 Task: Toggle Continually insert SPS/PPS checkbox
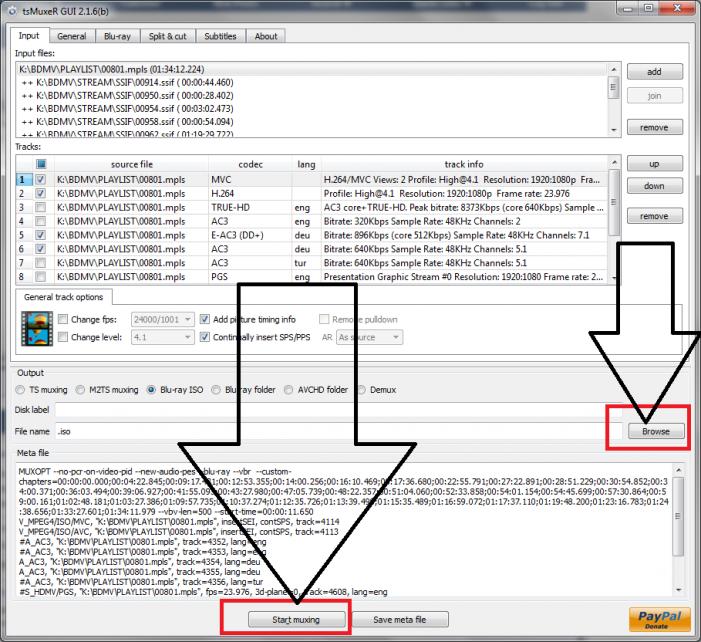point(205,337)
